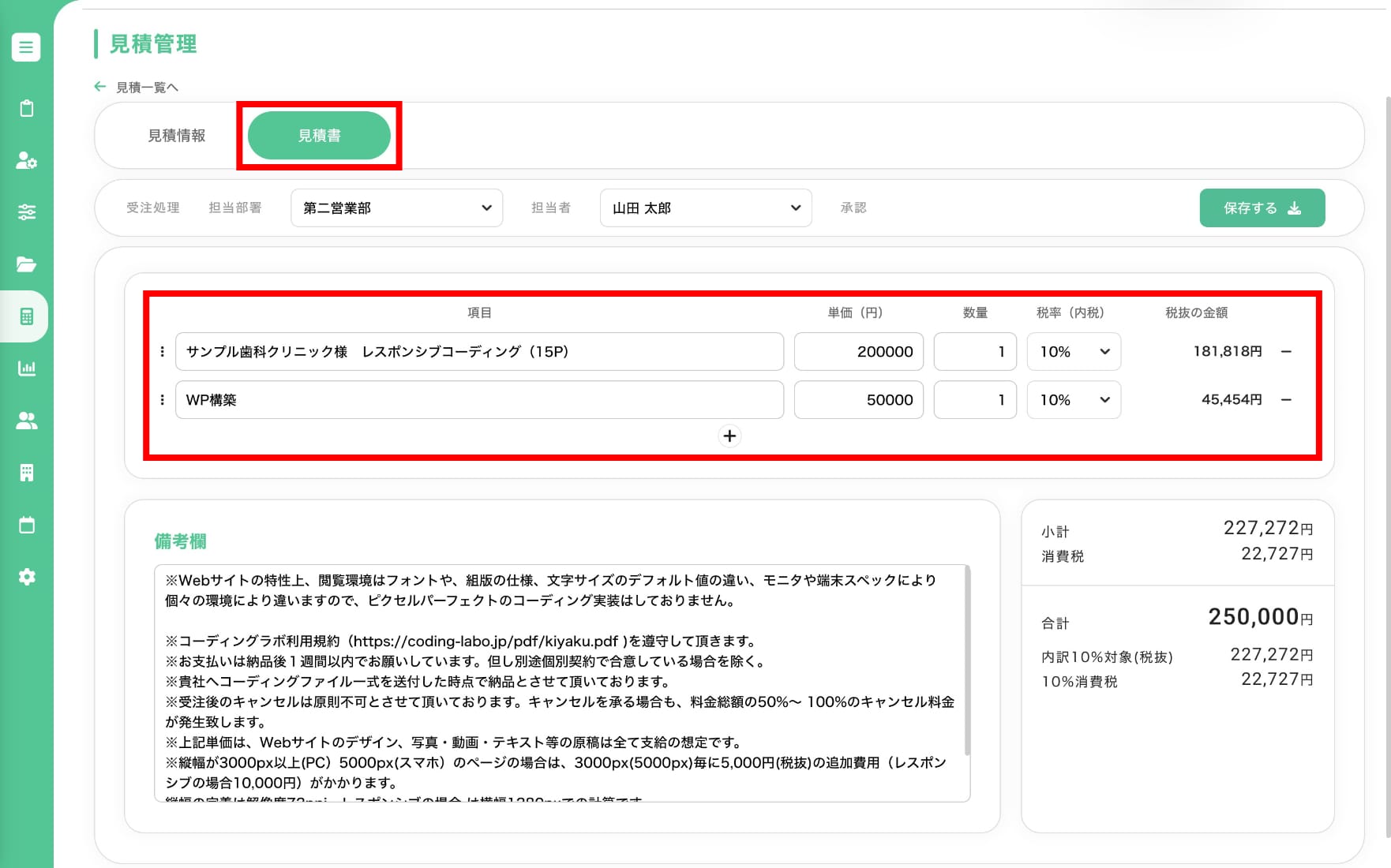The width and height of the screenshot is (1391, 868).
Task: Edit the サンプル歯科クリニック様 item name field
Action: pyautogui.click(x=479, y=352)
